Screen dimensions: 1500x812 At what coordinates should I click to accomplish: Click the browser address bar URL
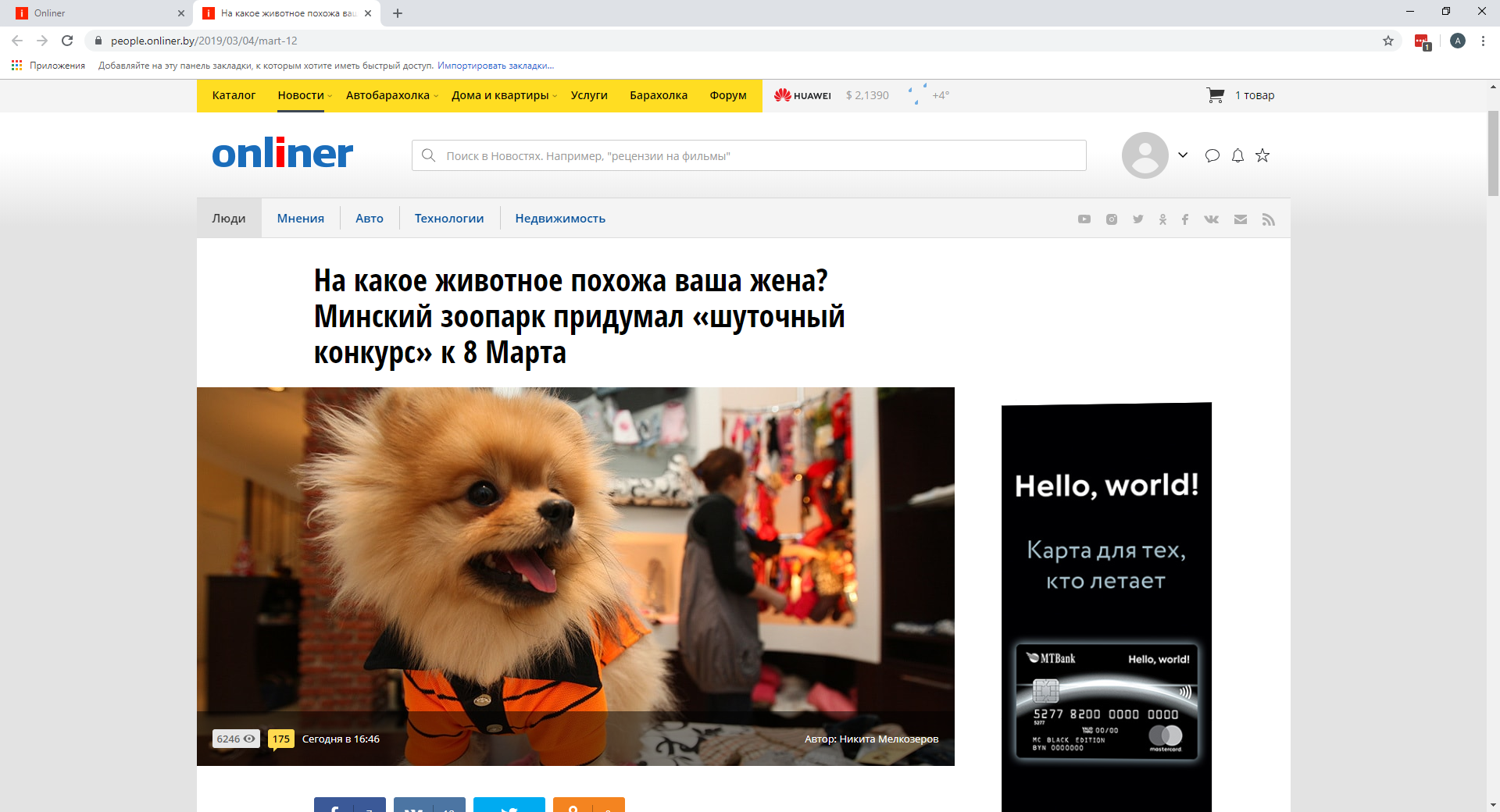coord(204,41)
